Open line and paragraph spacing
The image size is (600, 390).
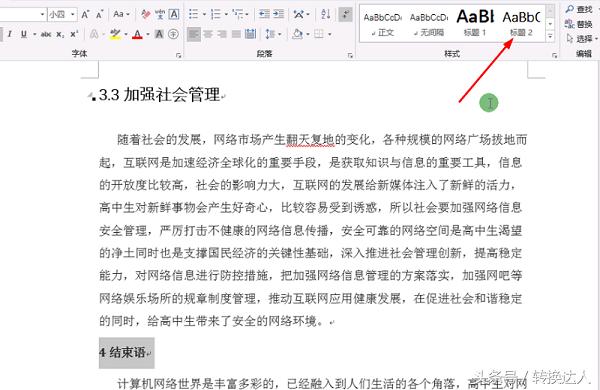tap(270, 34)
